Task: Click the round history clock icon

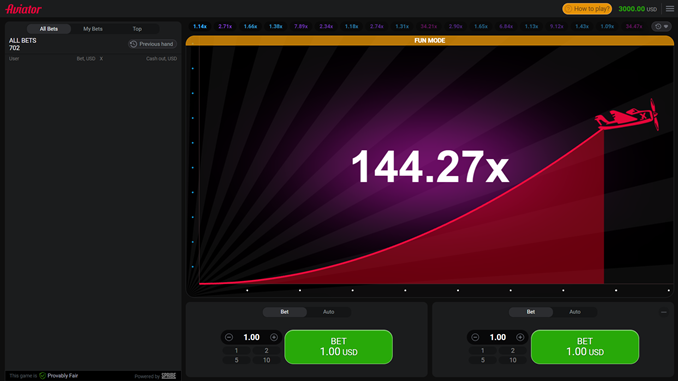Action: [x=658, y=26]
